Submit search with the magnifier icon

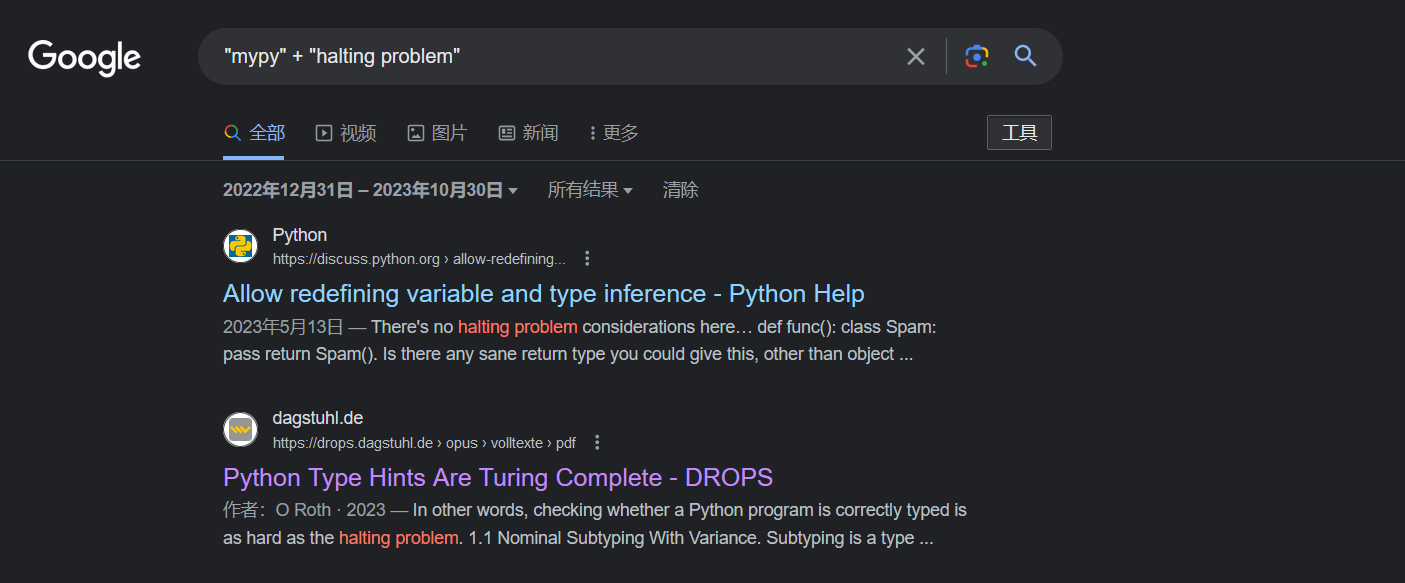[1025, 56]
